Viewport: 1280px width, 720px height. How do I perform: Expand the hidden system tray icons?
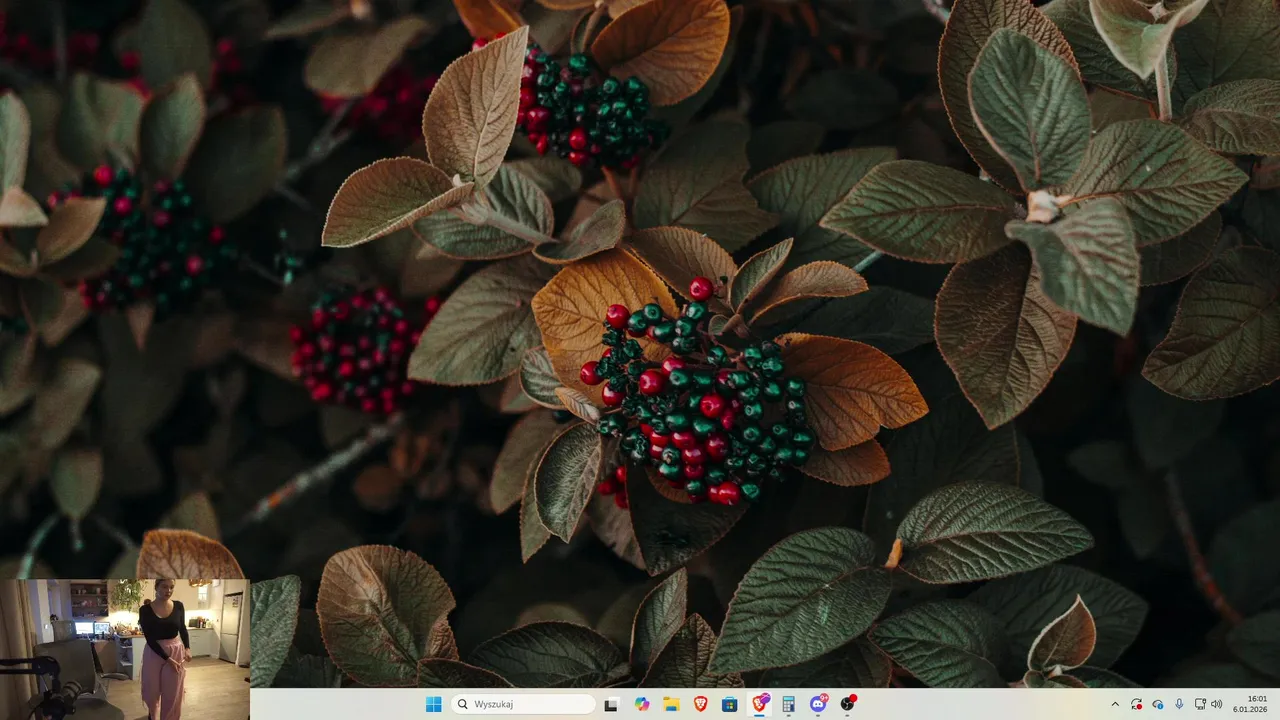pos(1116,704)
